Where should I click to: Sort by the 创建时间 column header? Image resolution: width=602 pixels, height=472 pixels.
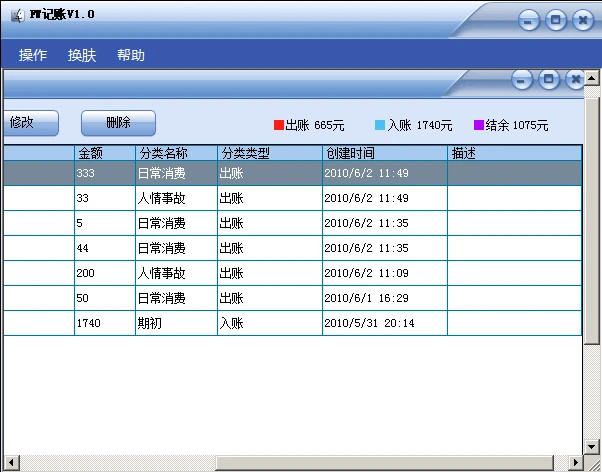pyautogui.click(x=385, y=153)
